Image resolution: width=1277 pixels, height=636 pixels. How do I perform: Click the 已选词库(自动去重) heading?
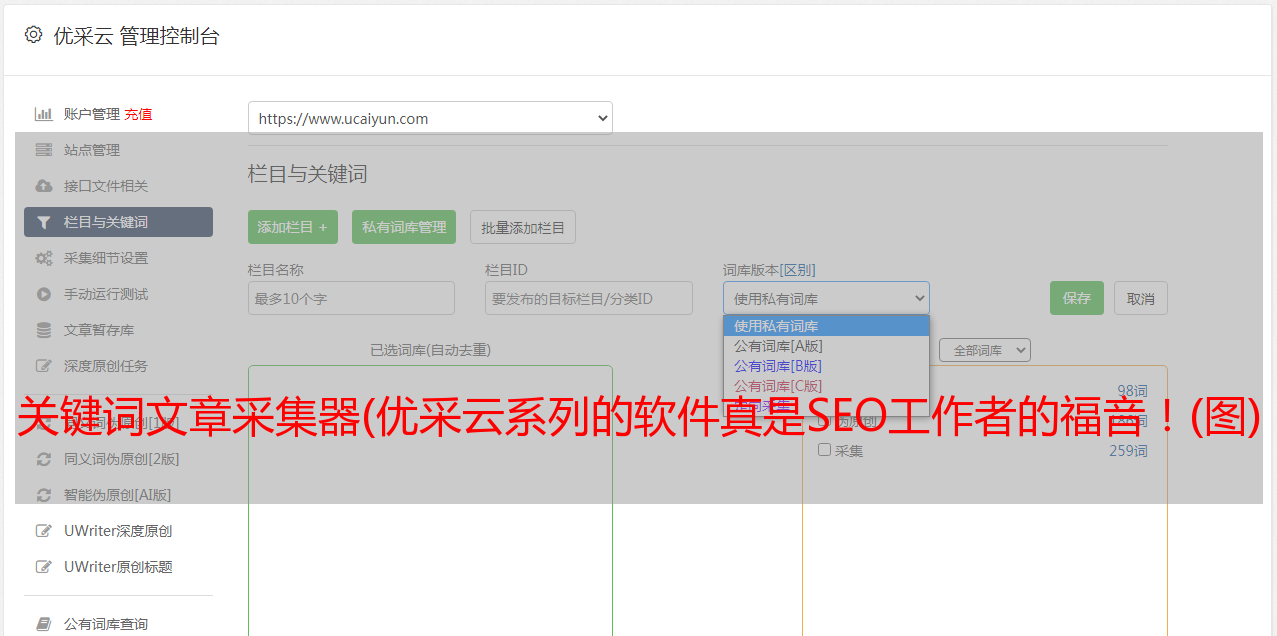click(430, 350)
